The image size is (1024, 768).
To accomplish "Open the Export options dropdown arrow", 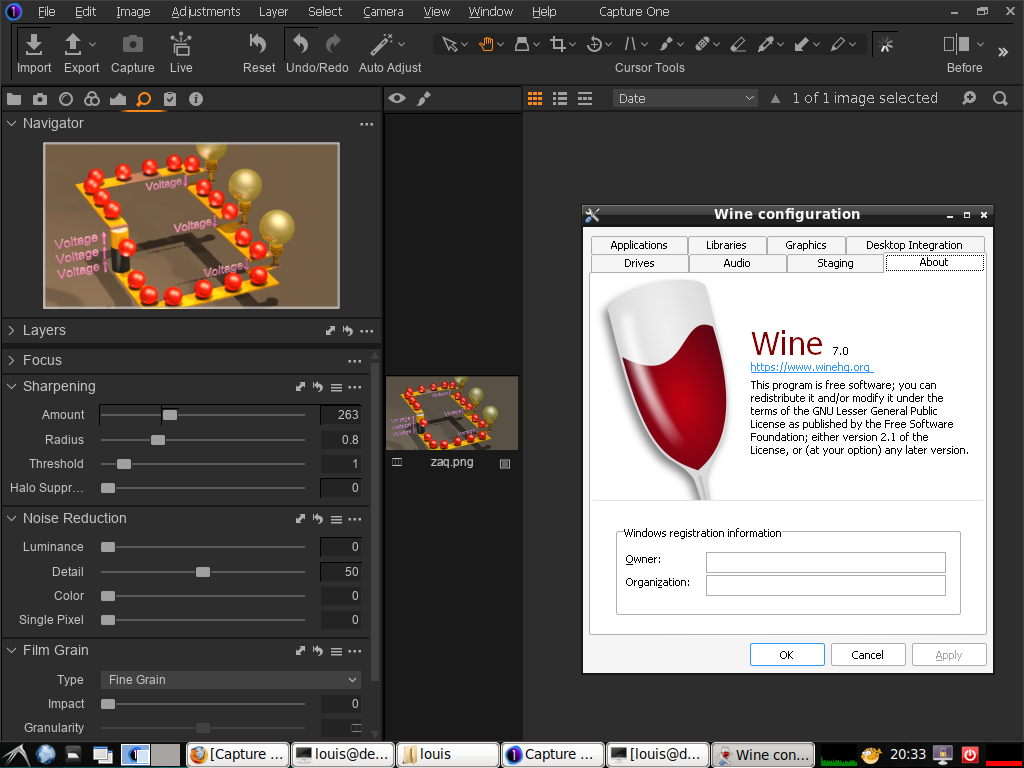I will click(92, 44).
